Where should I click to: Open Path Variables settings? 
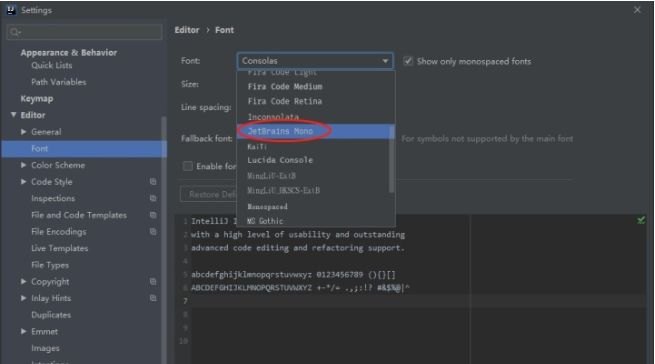point(59,82)
